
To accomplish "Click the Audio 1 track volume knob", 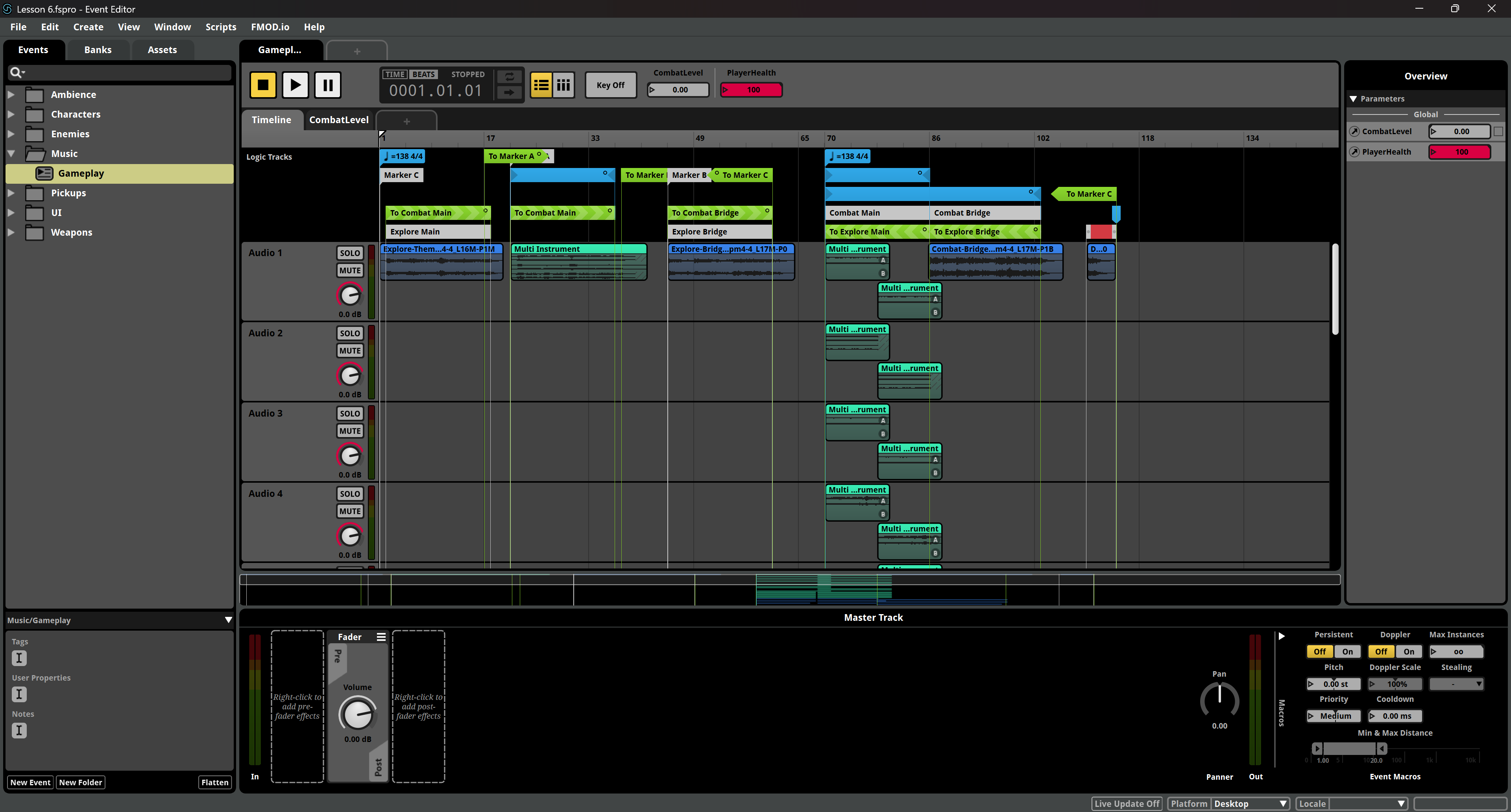I will coord(350,295).
